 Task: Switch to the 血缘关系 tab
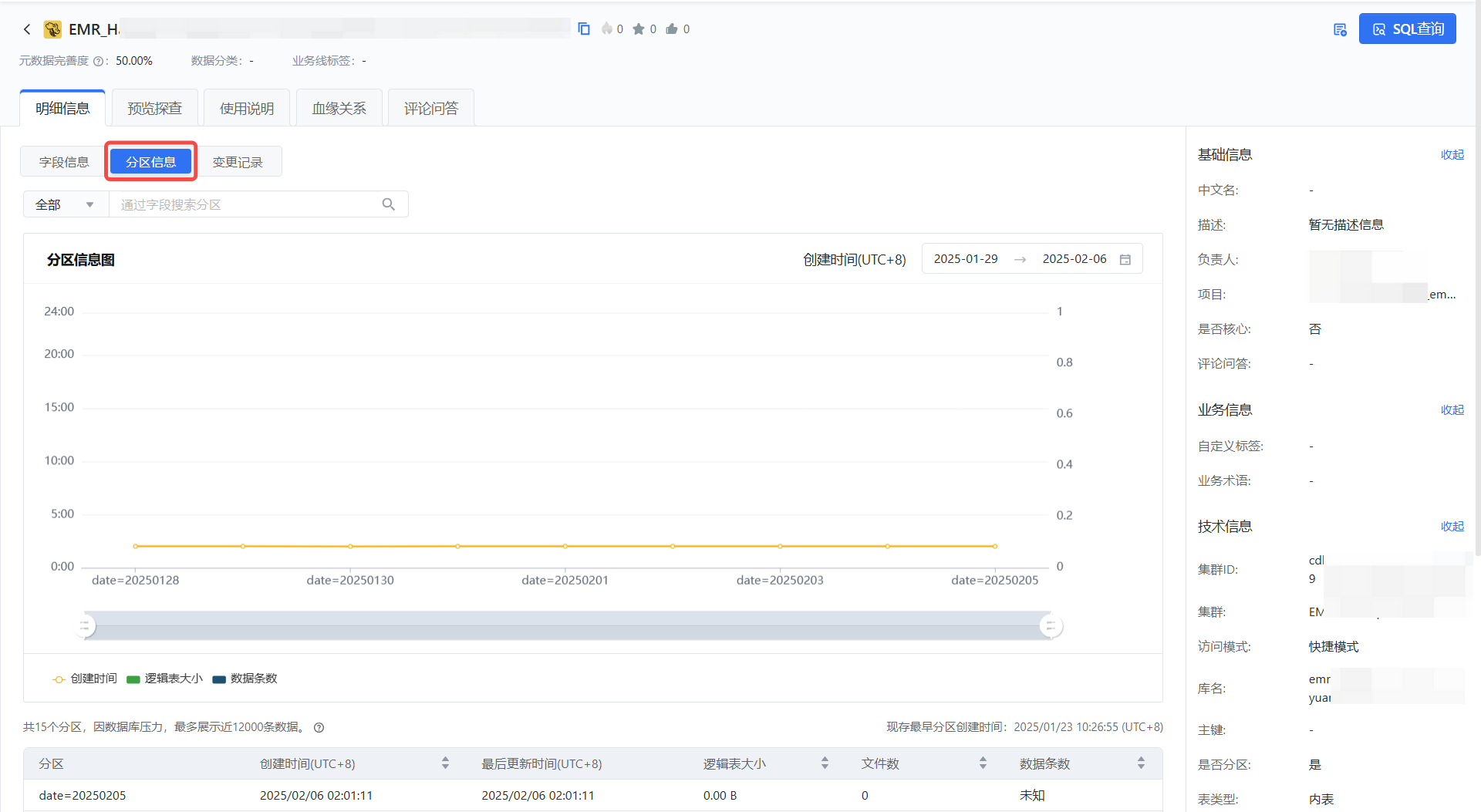pyautogui.click(x=339, y=109)
